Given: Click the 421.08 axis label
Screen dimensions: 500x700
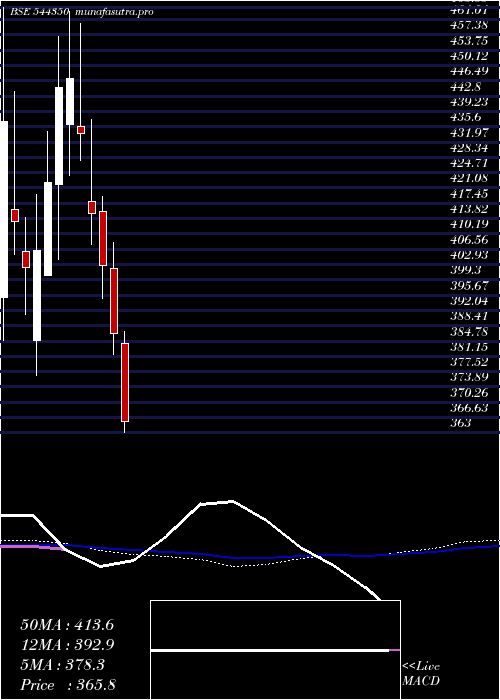Looking at the screenshot, I should pos(469,179).
